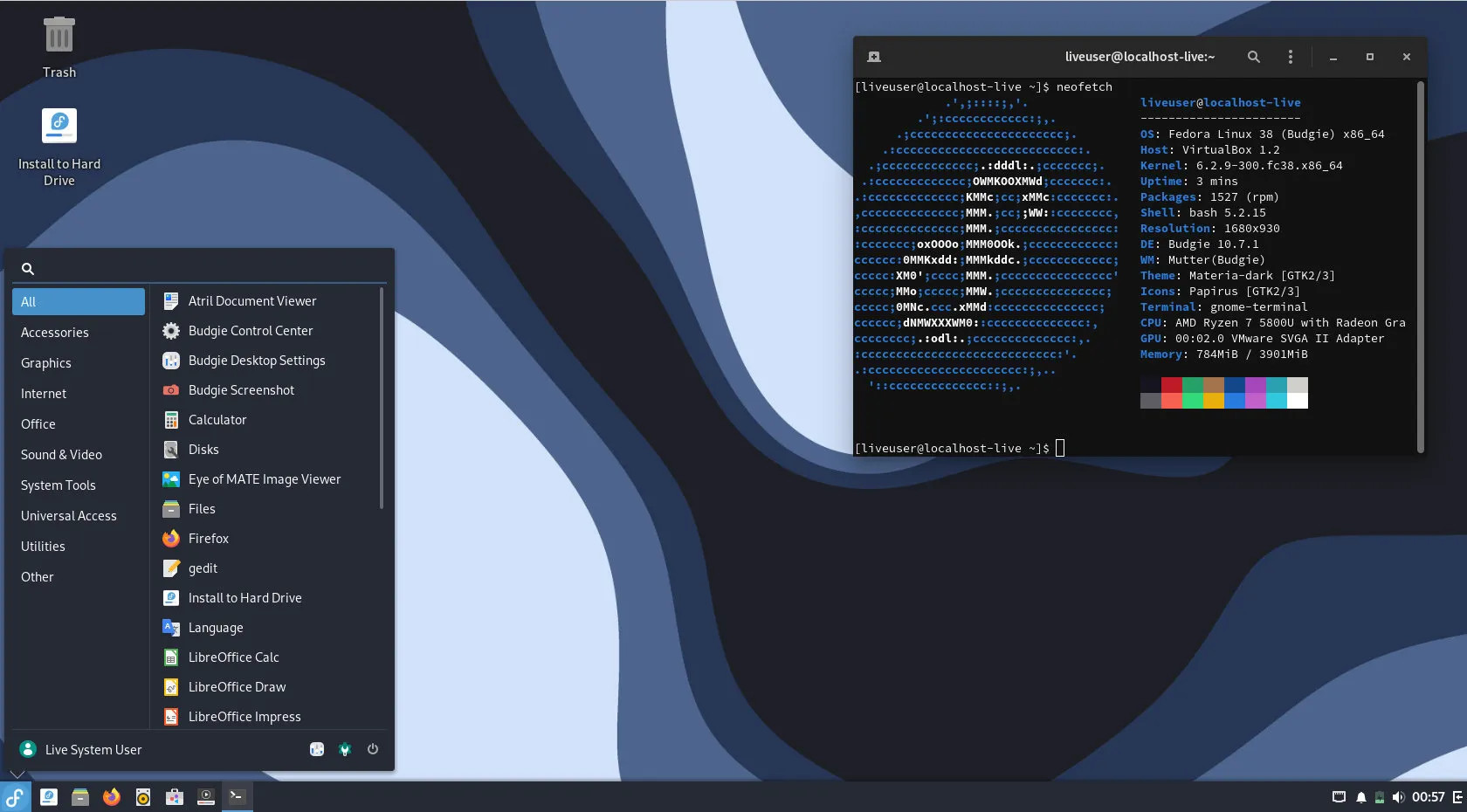Screen dimensions: 1467x812
Task: Open Budgie Control Center from the app menu
Action: click(250, 330)
